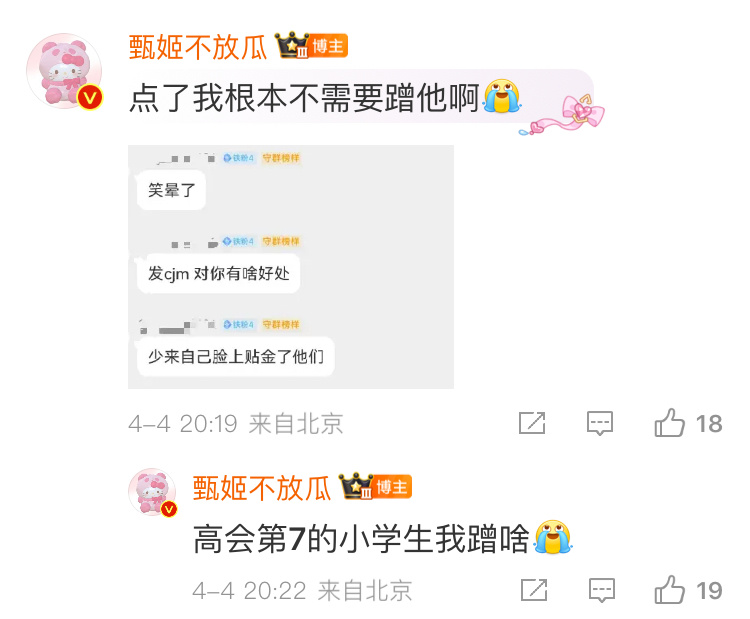Like the reply comment with 19 likes
750x619 pixels.
point(669,589)
